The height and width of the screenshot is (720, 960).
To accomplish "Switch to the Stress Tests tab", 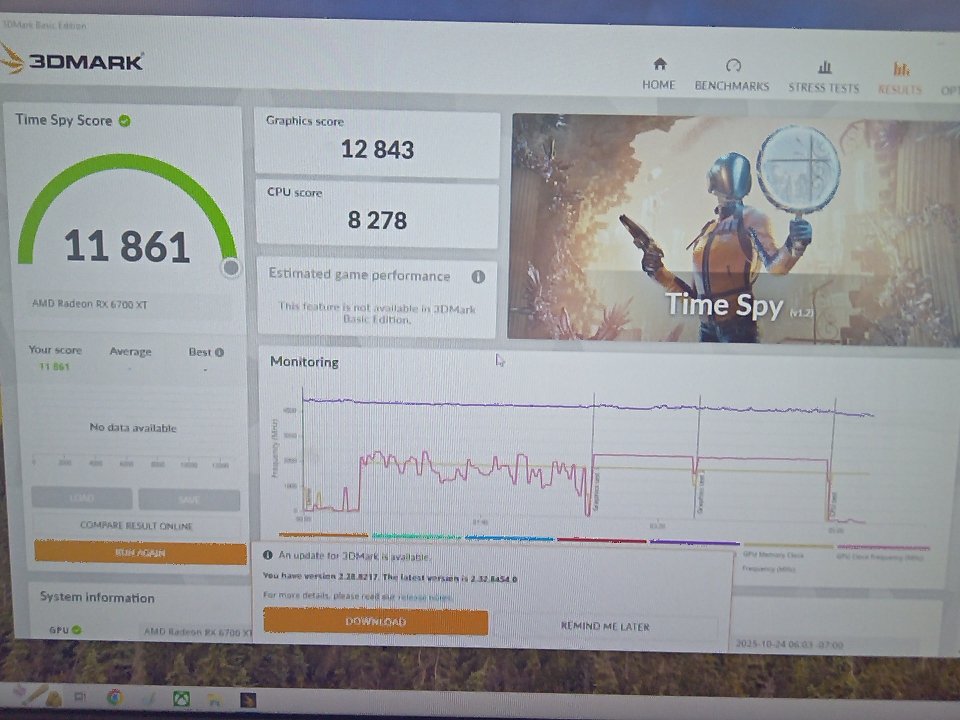I will 824,87.
